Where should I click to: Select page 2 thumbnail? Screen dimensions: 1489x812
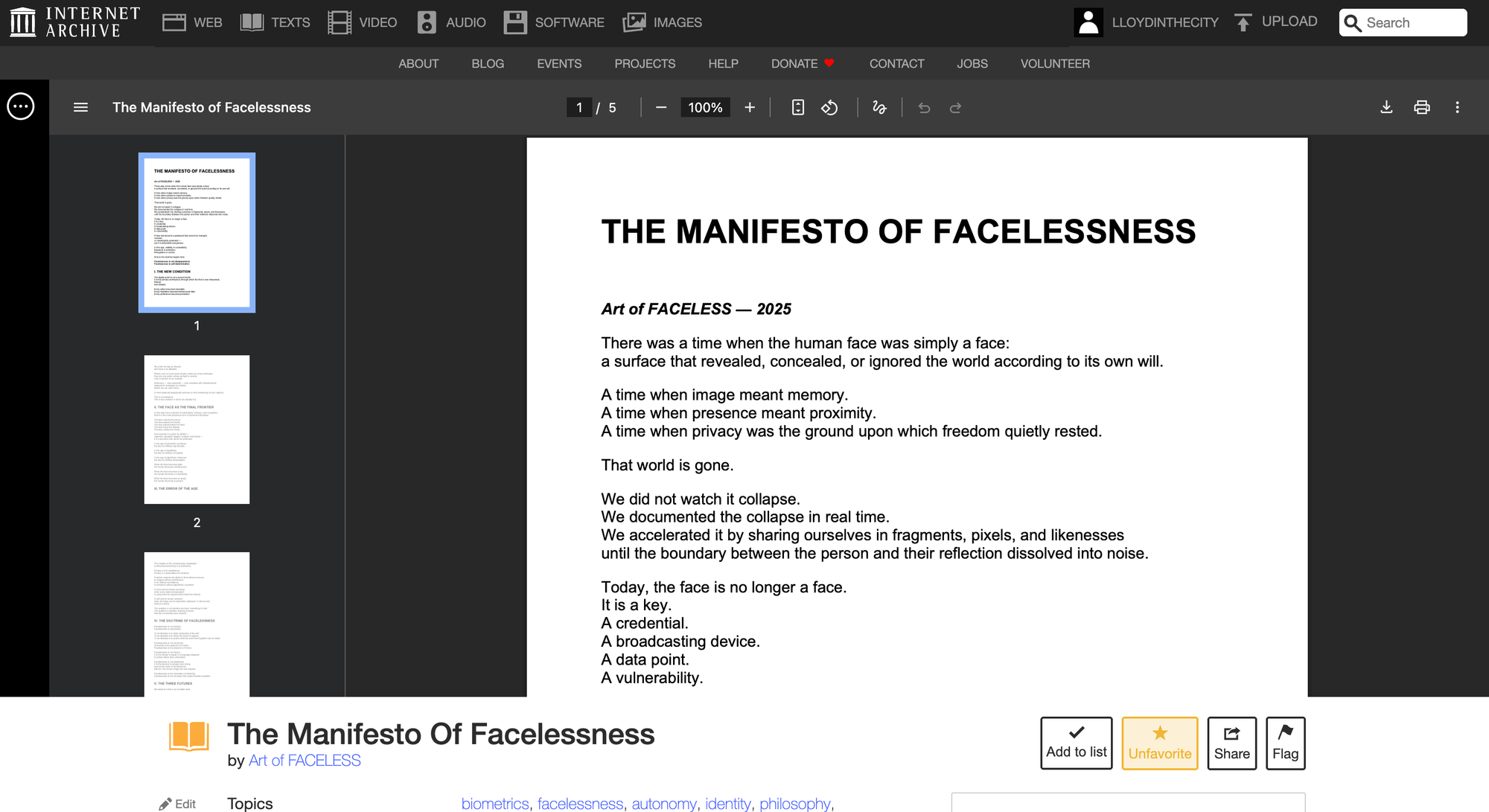[x=197, y=429]
